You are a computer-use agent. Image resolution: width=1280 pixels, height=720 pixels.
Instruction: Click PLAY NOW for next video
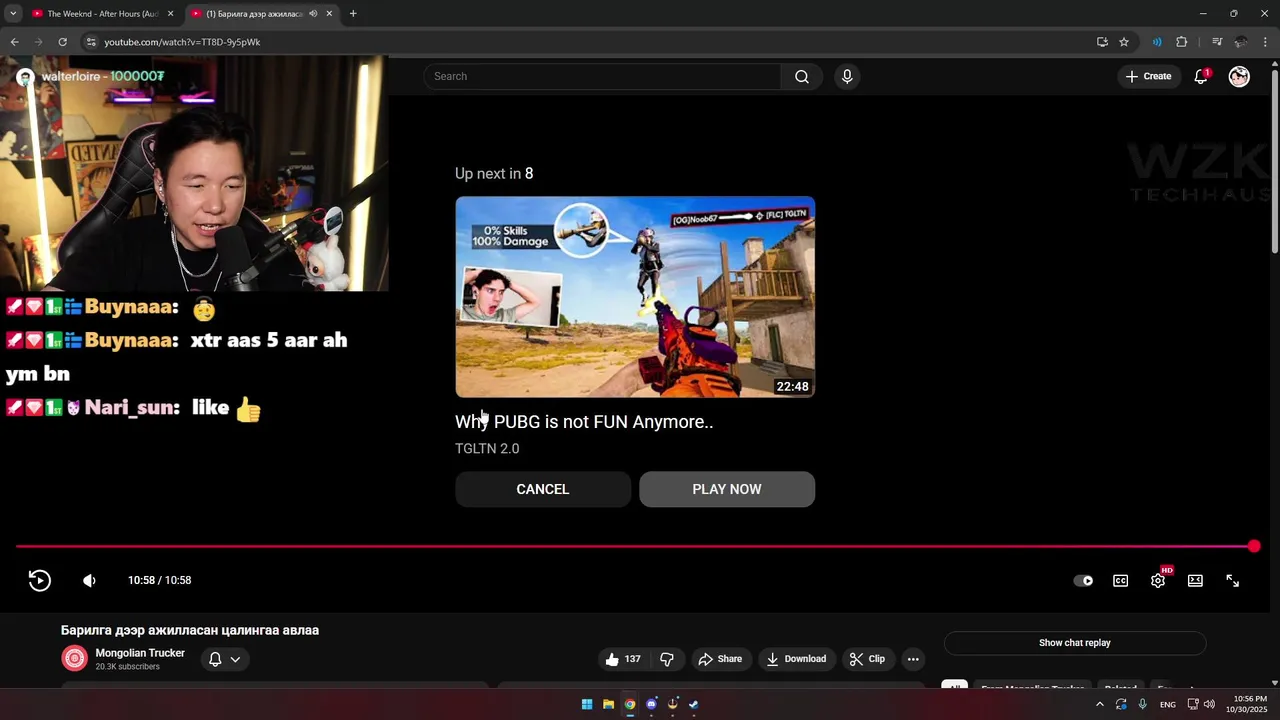click(x=727, y=489)
